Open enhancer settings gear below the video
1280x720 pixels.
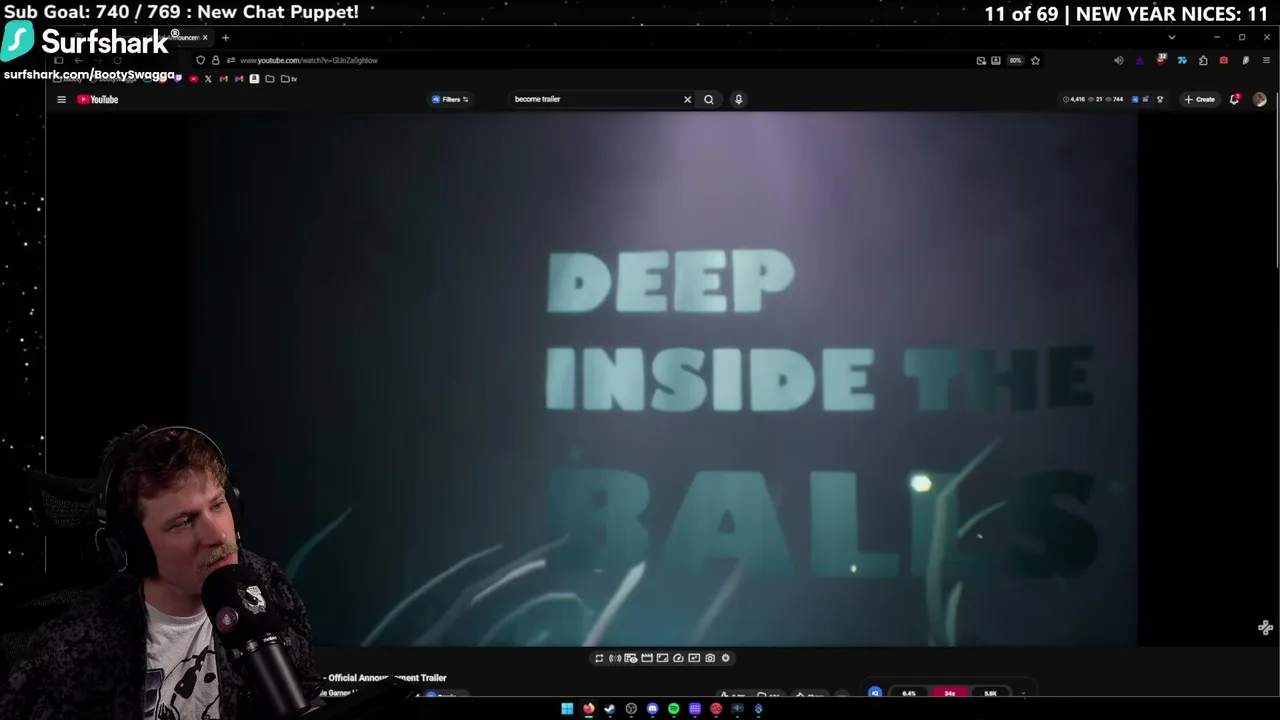(726, 658)
